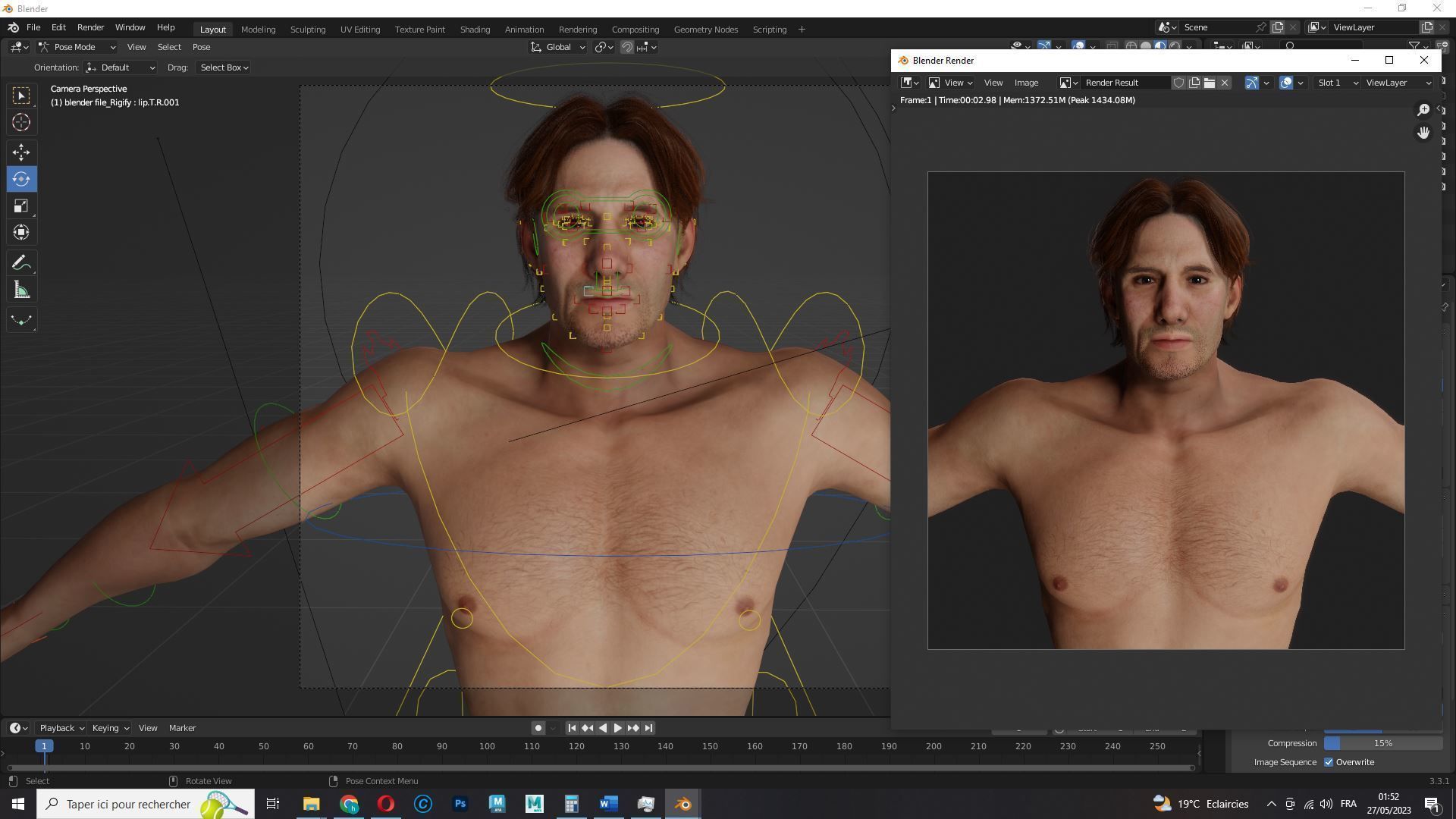Select the Breakdowner pose tool
This screenshot has height=819, width=1456.
[x=21, y=320]
